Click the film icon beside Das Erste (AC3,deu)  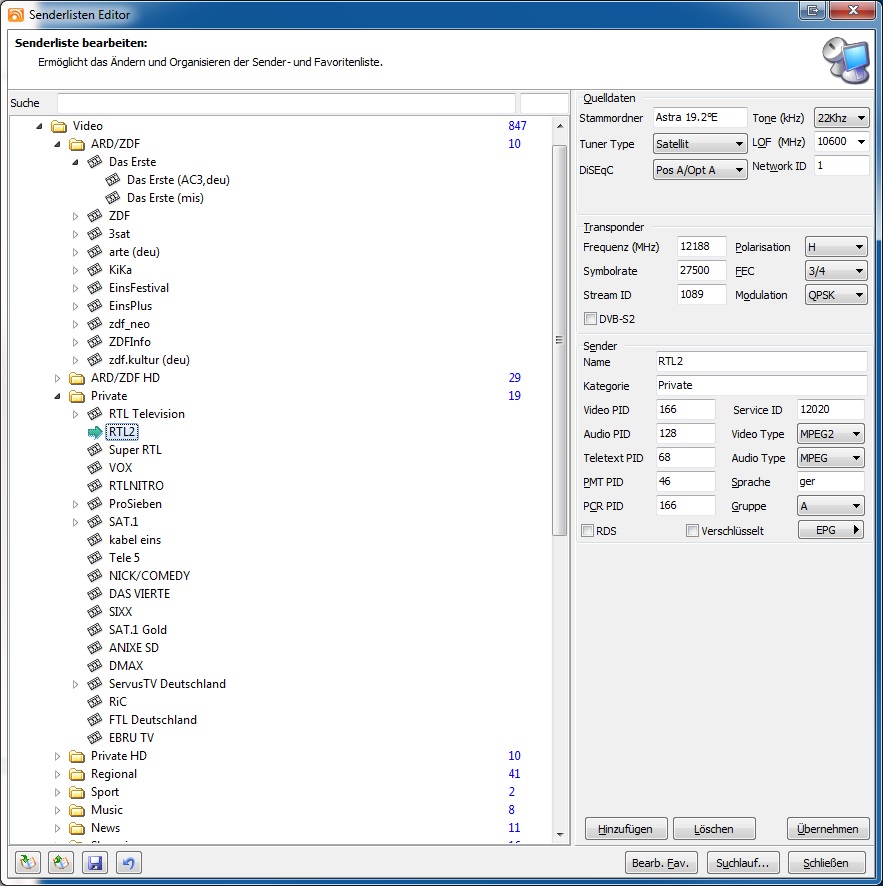point(113,180)
